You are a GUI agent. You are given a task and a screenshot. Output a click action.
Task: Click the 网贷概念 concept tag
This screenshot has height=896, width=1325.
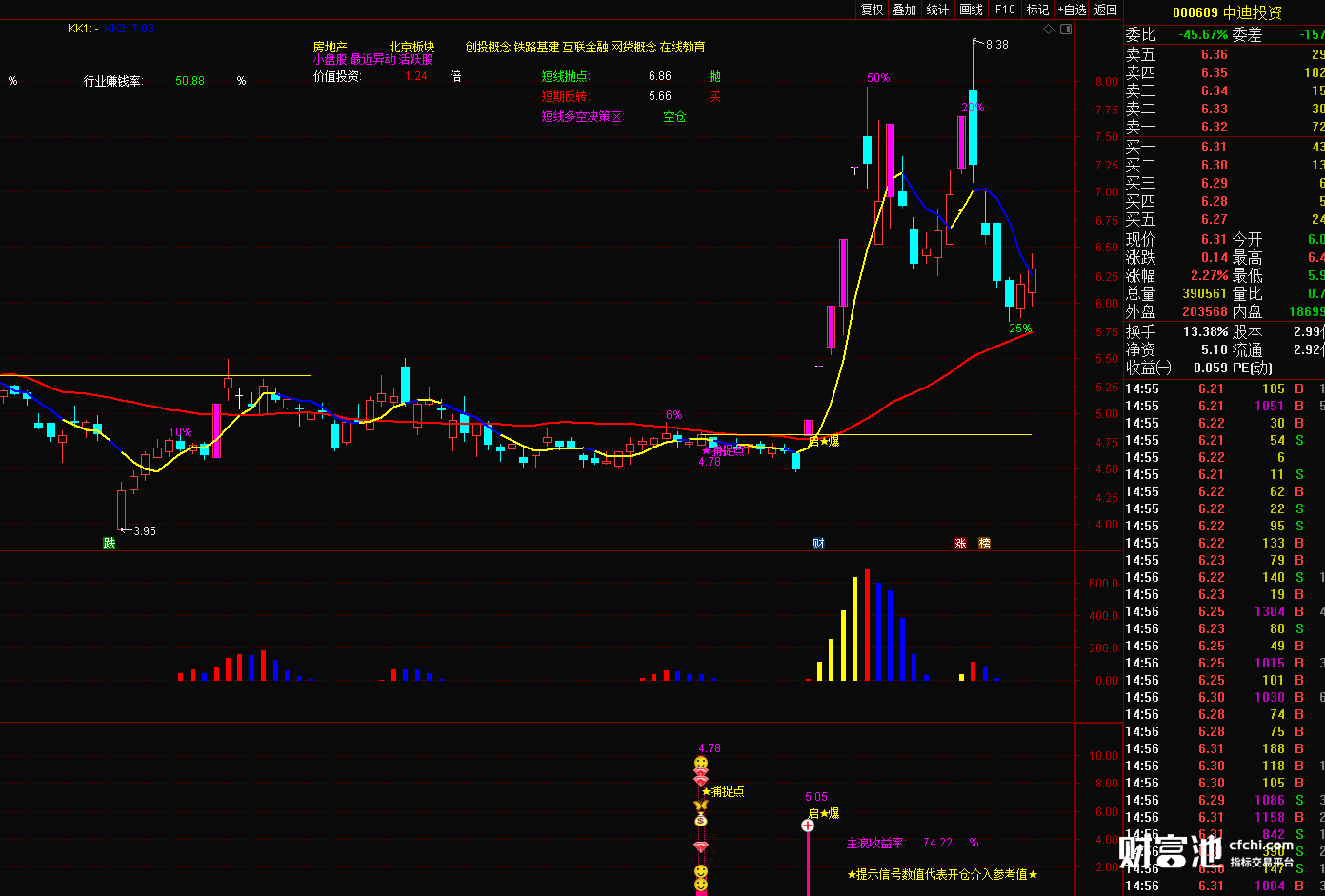[x=633, y=47]
